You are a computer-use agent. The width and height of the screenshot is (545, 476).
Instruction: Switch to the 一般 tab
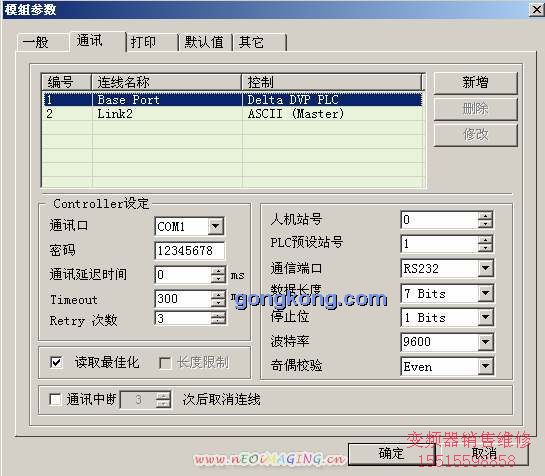42,42
